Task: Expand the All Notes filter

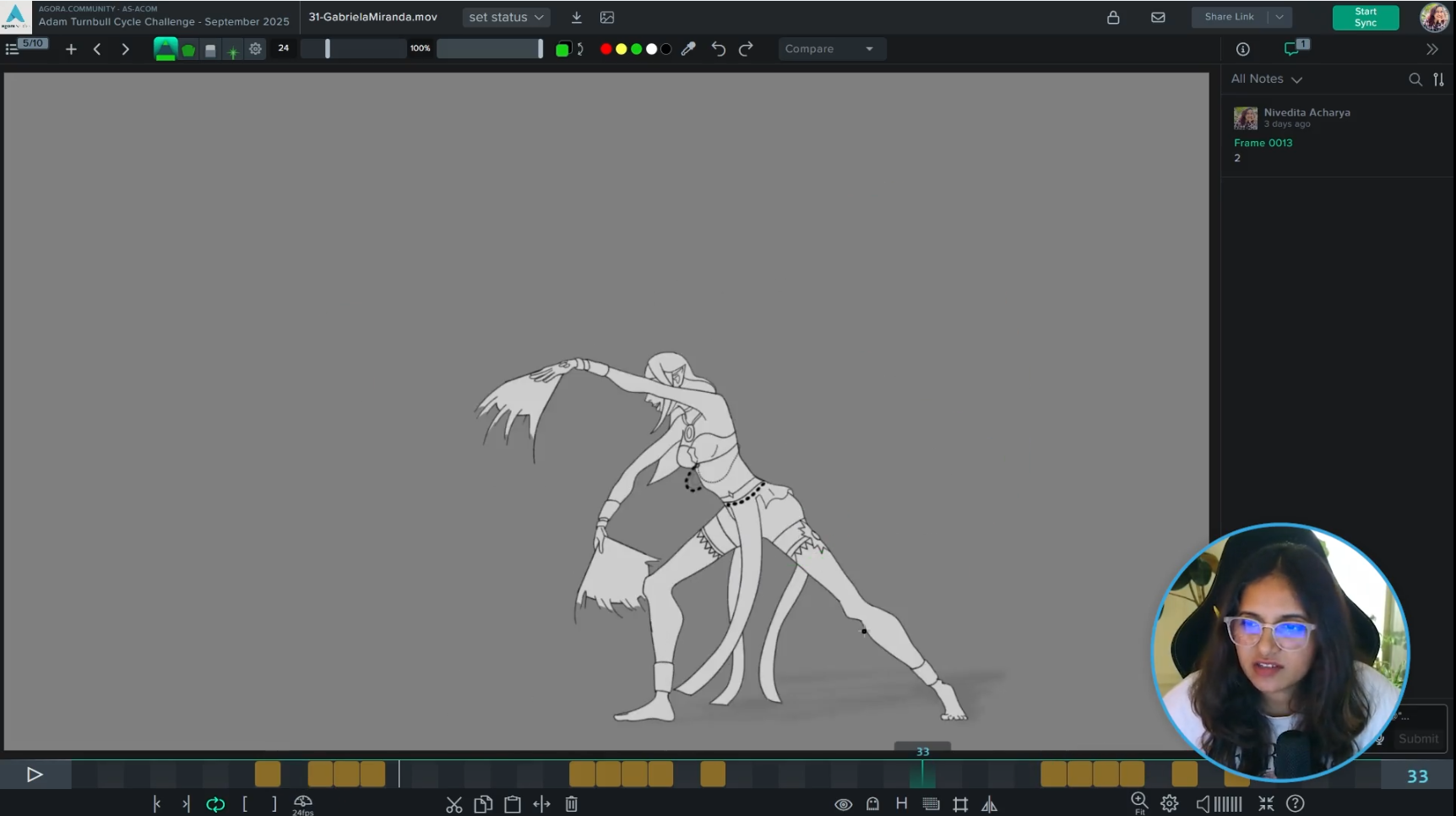Action: [1266, 79]
